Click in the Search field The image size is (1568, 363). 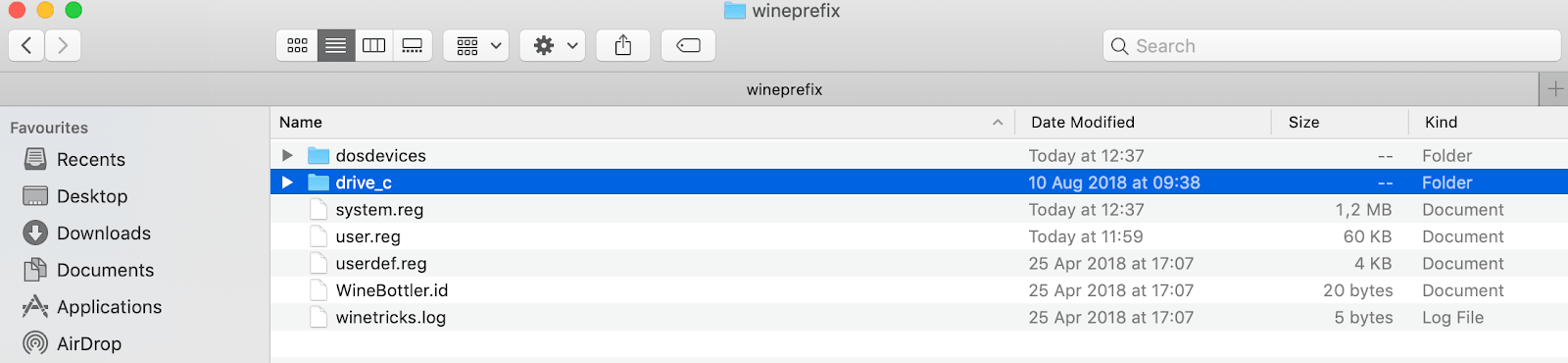point(1332,45)
